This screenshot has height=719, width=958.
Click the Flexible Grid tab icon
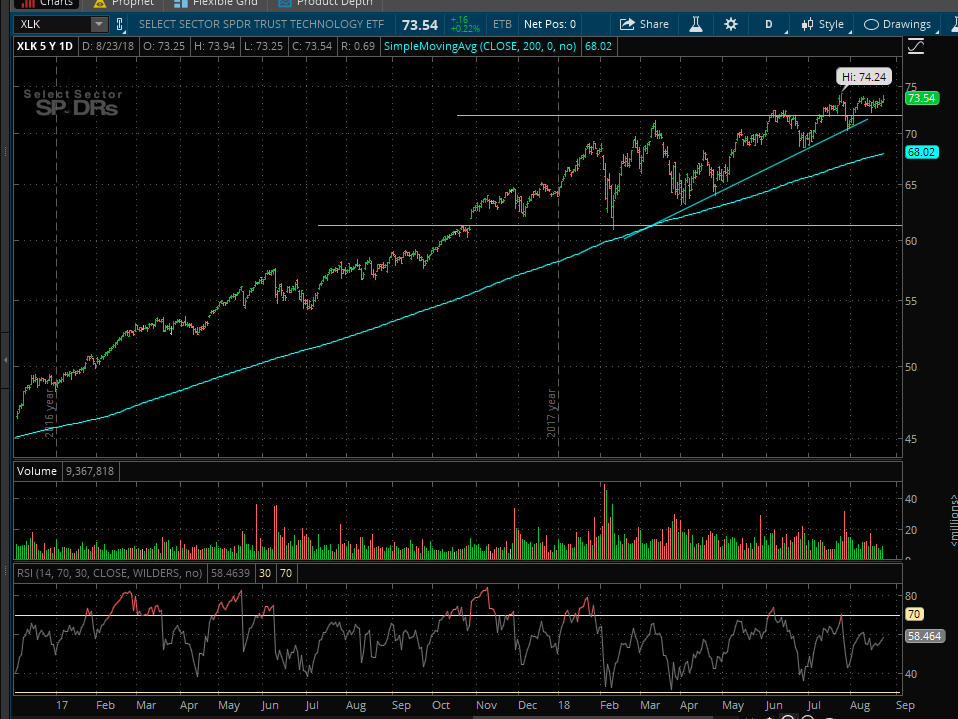[180, 3]
